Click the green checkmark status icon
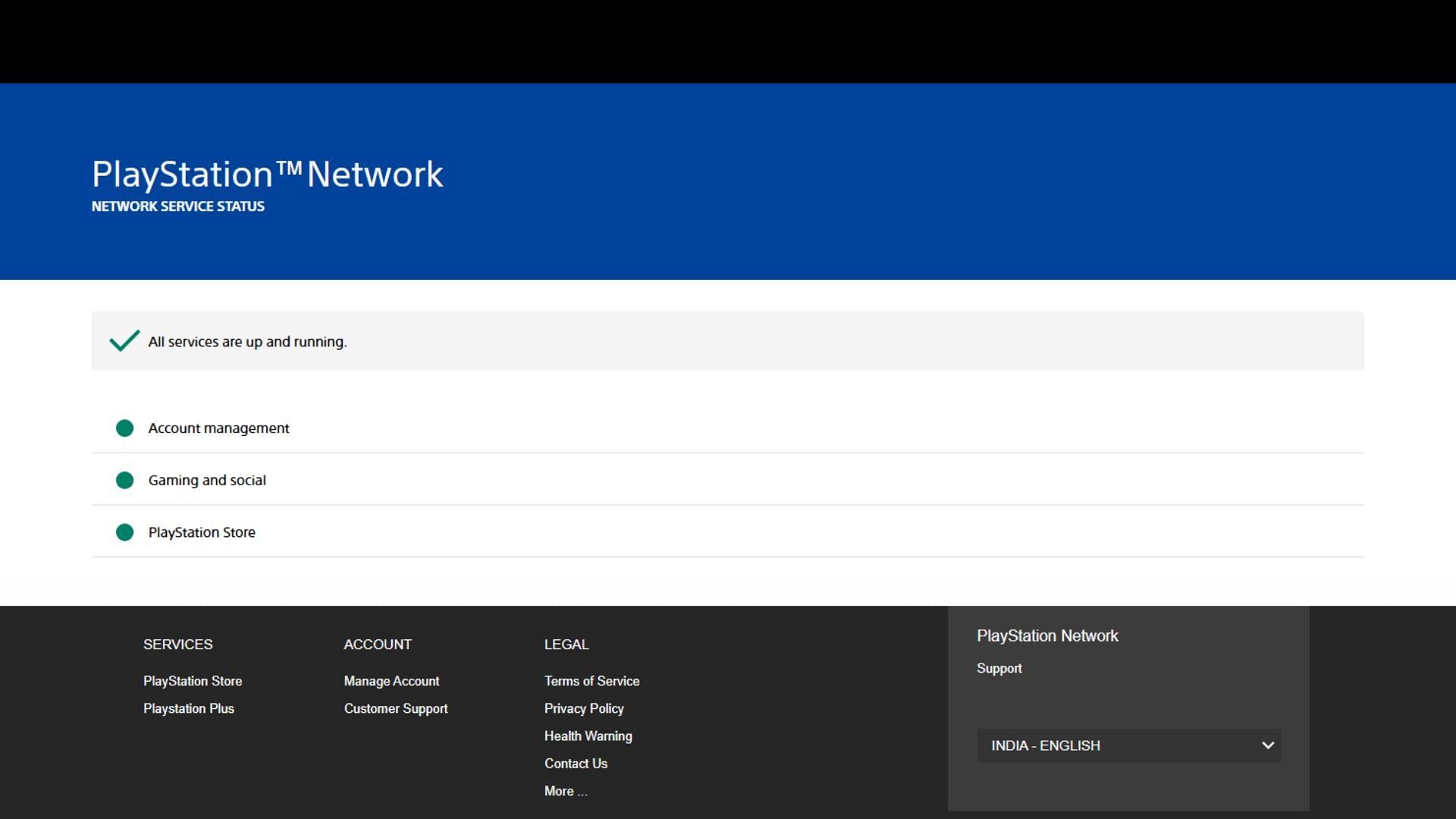Screen dimensions: 1456x819 [x=124, y=340]
